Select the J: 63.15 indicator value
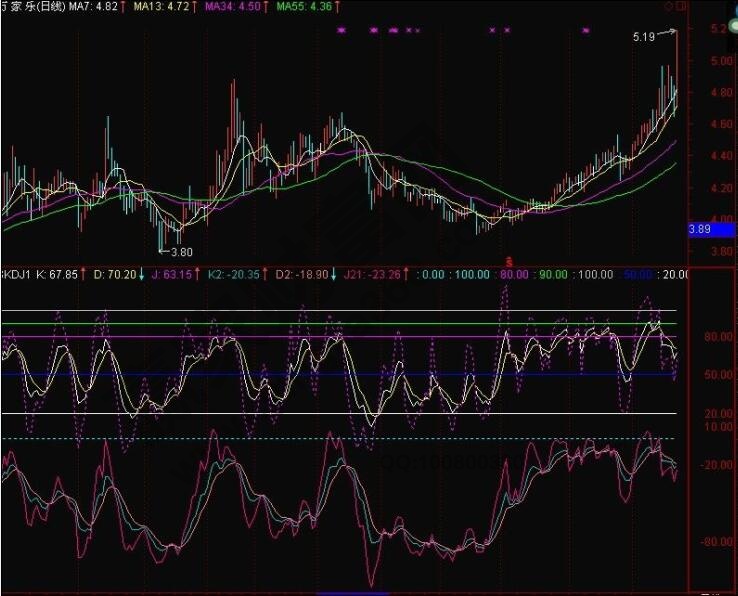This screenshot has height=596, width=738. coord(174,273)
